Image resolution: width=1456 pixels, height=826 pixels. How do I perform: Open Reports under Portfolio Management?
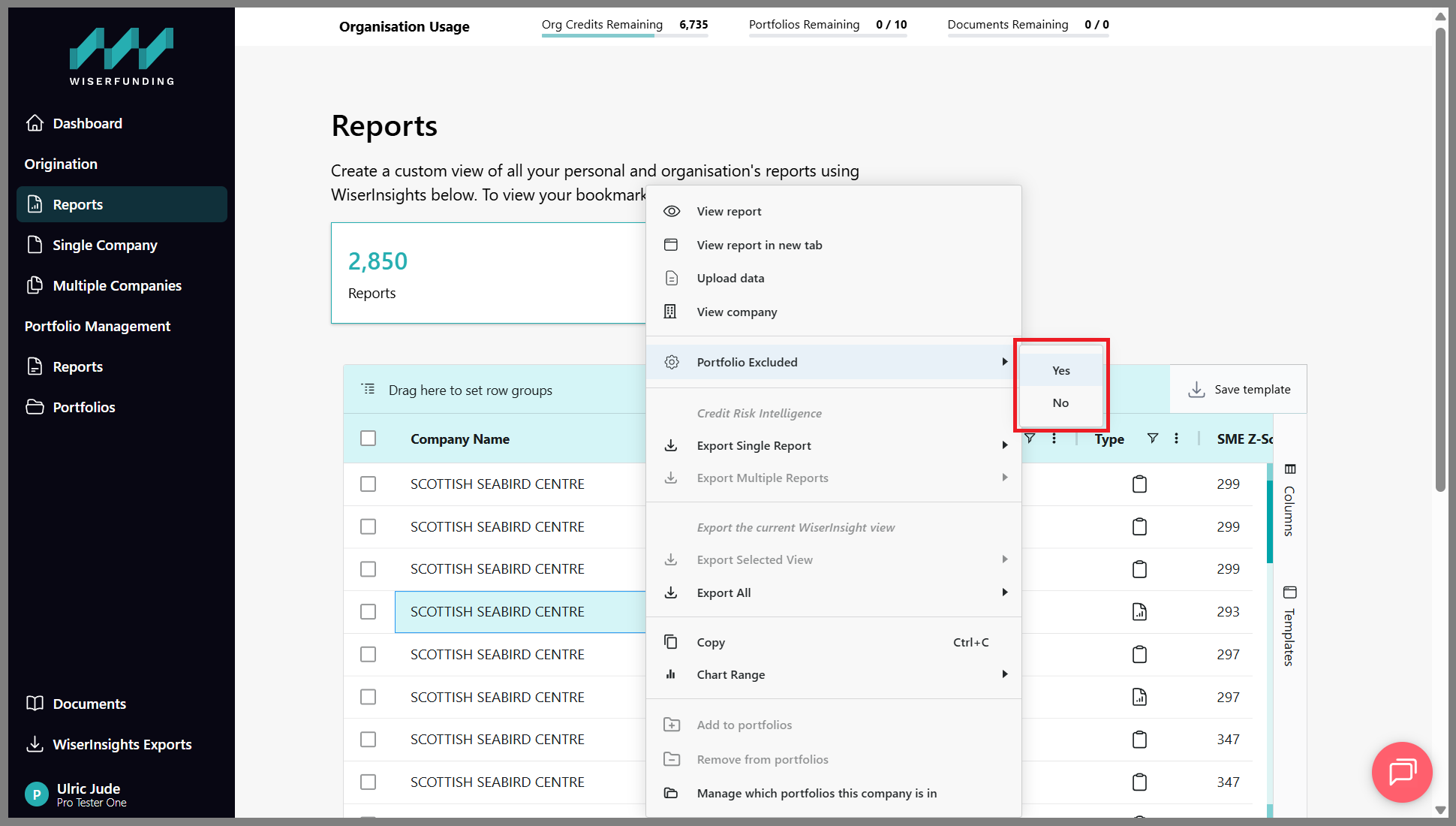click(122, 366)
